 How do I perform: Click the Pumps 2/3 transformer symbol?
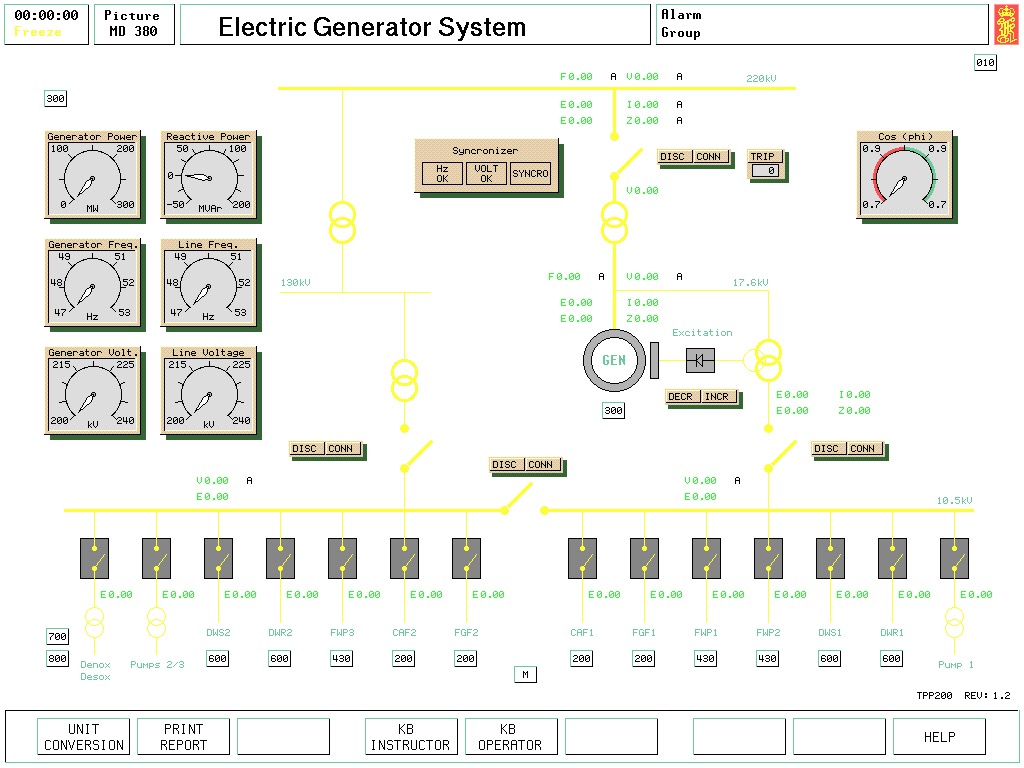click(x=157, y=622)
